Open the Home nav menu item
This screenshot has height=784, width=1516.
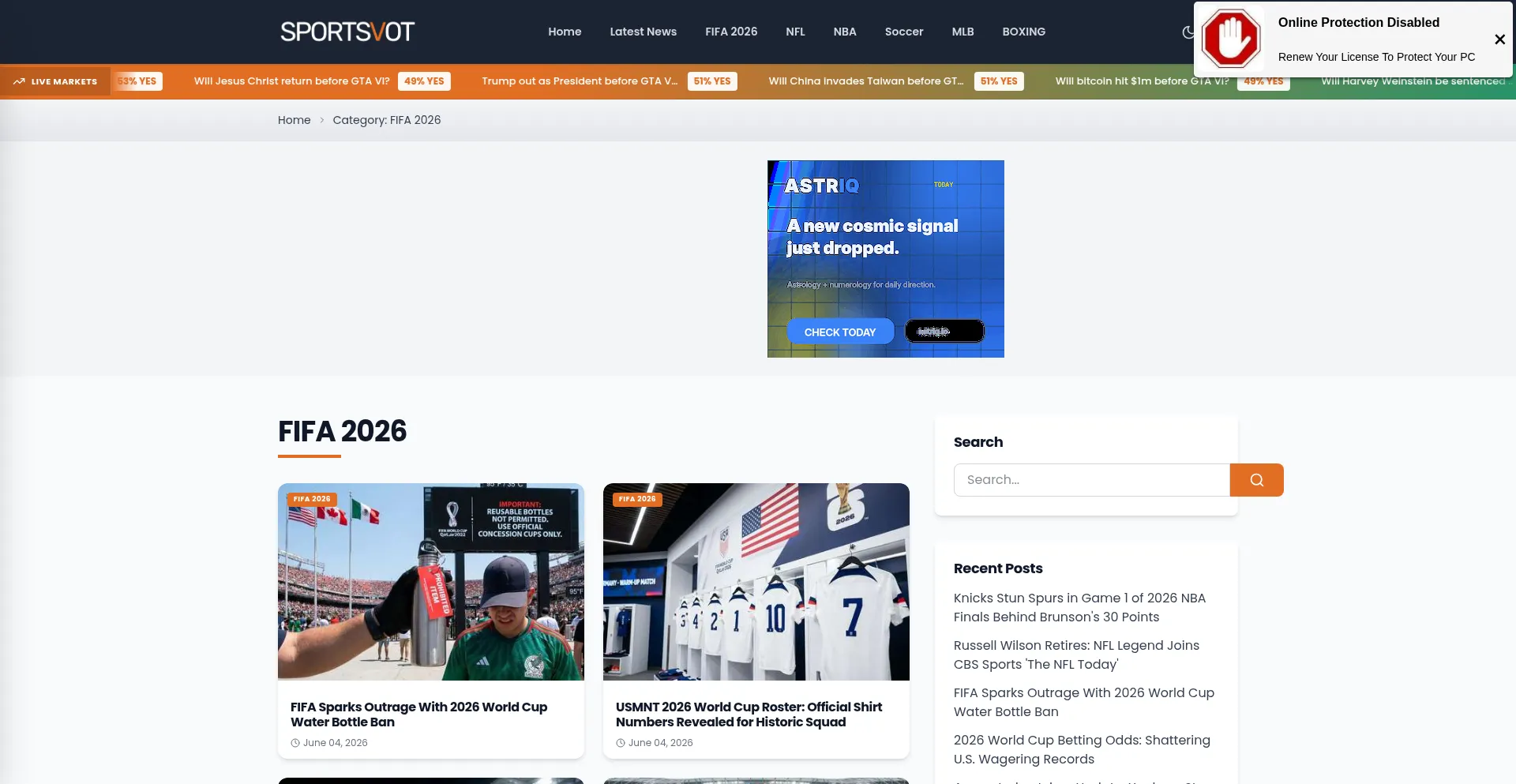565,32
